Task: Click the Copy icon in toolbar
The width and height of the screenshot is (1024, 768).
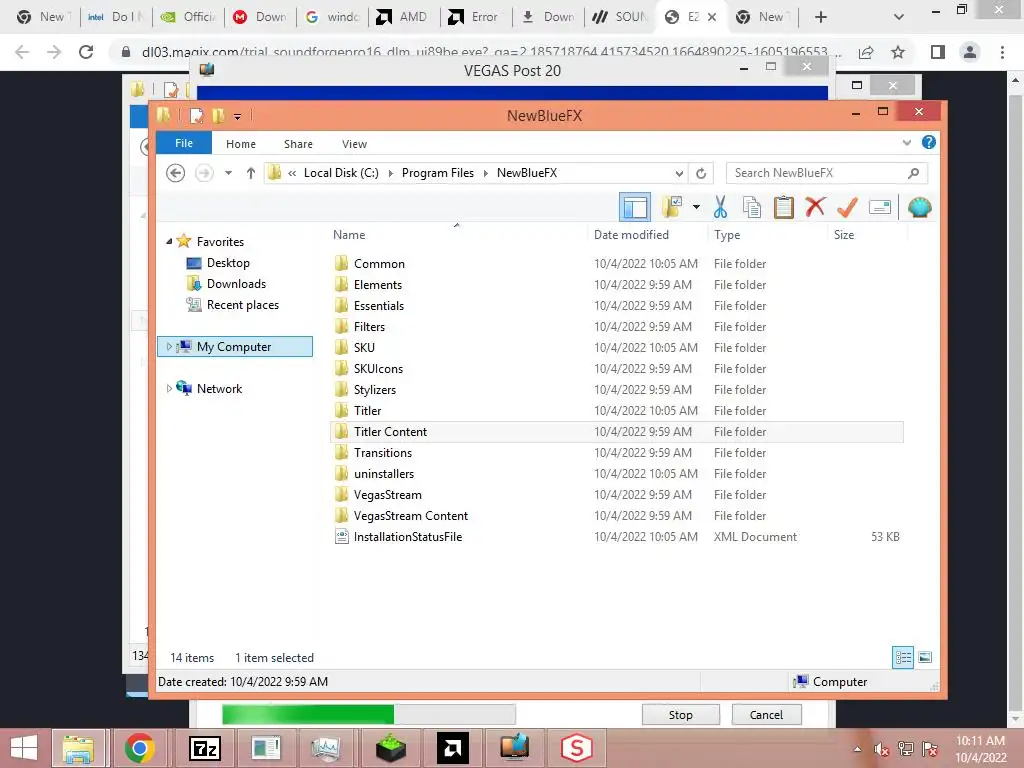Action: point(752,208)
